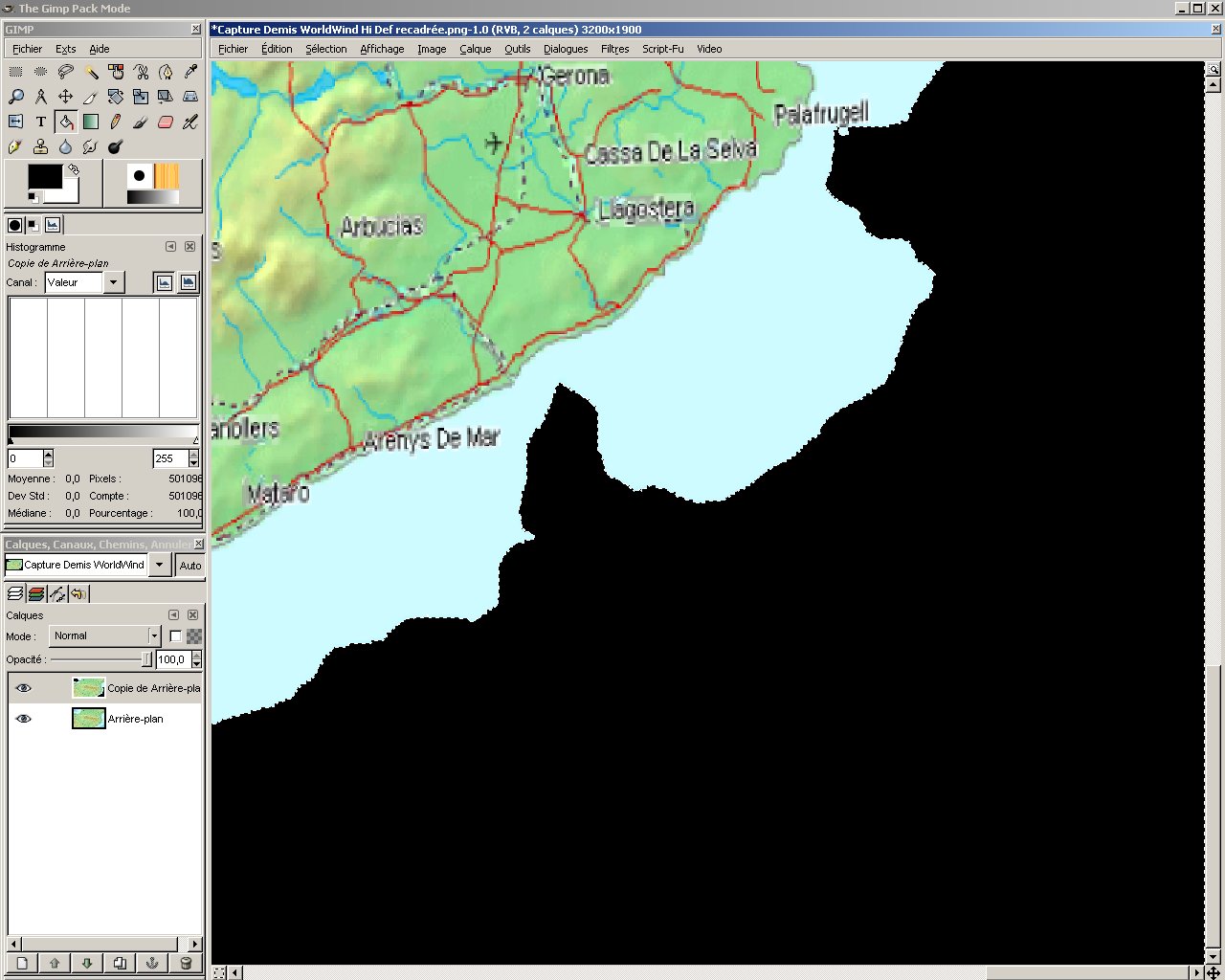Viewport: 1225px width, 980px height.
Task: Open the image selector dropdown arrow
Action: click(160, 566)
